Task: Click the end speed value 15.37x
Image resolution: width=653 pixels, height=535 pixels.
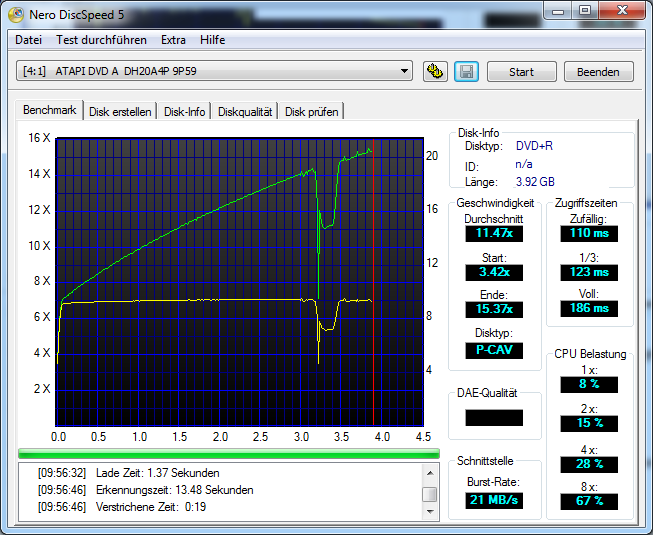Action: point(494,309)
